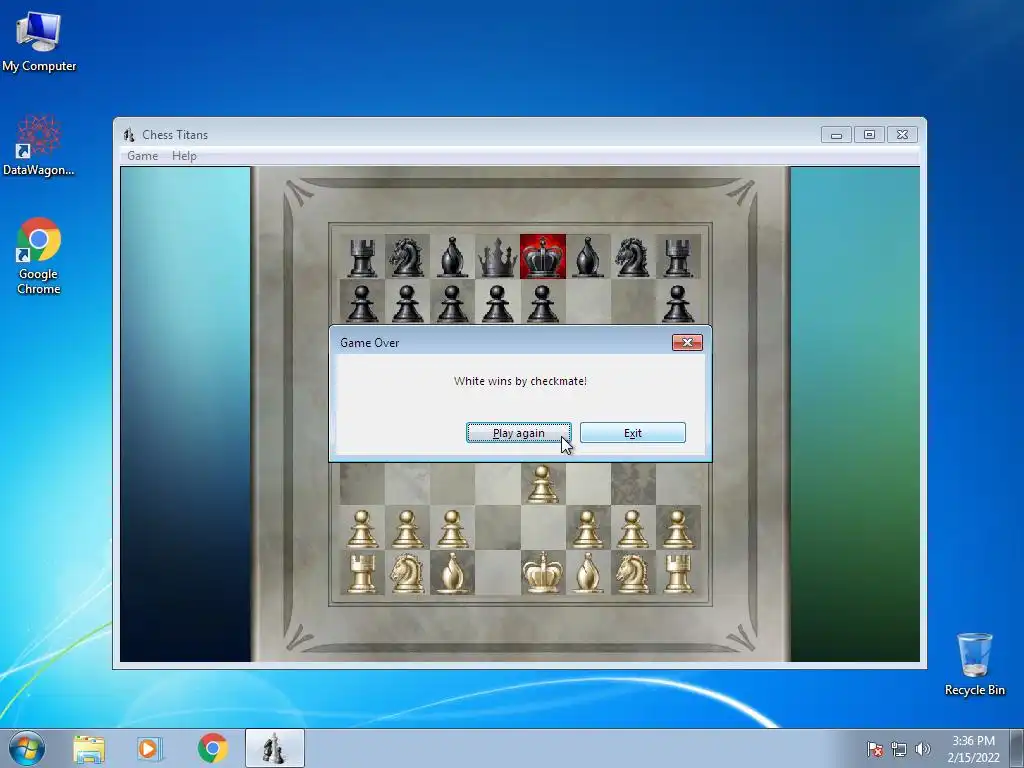Open the Windows Start menu
The image size is (1024, 768).
click(27, 748)
